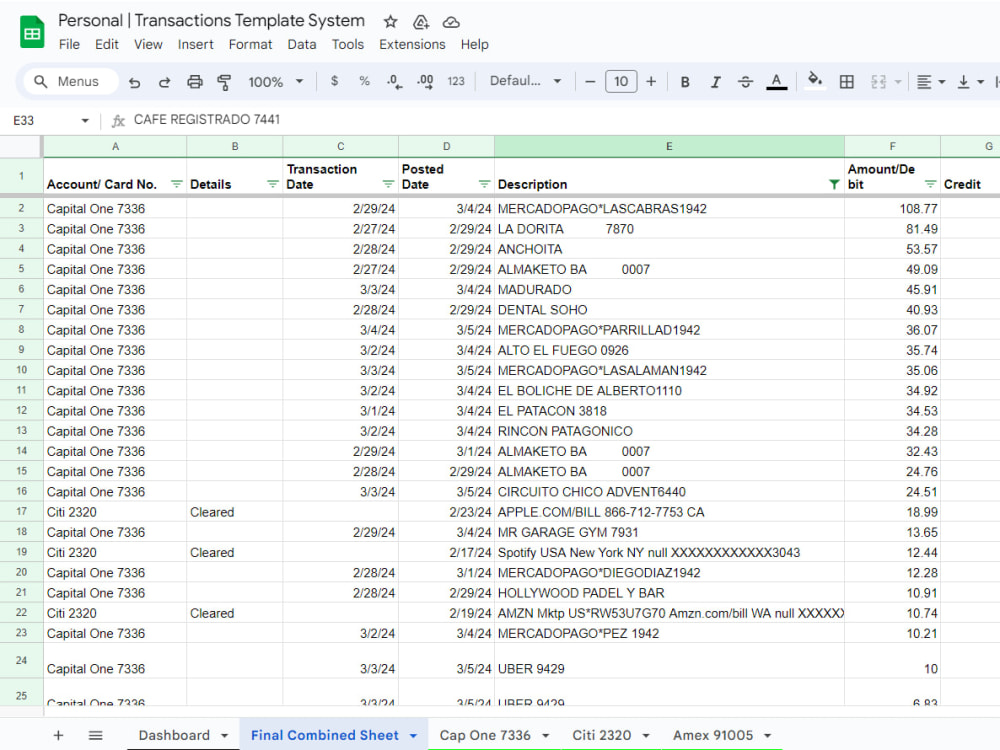
Task: Open the Edit menu
Action: click(107, 45)
